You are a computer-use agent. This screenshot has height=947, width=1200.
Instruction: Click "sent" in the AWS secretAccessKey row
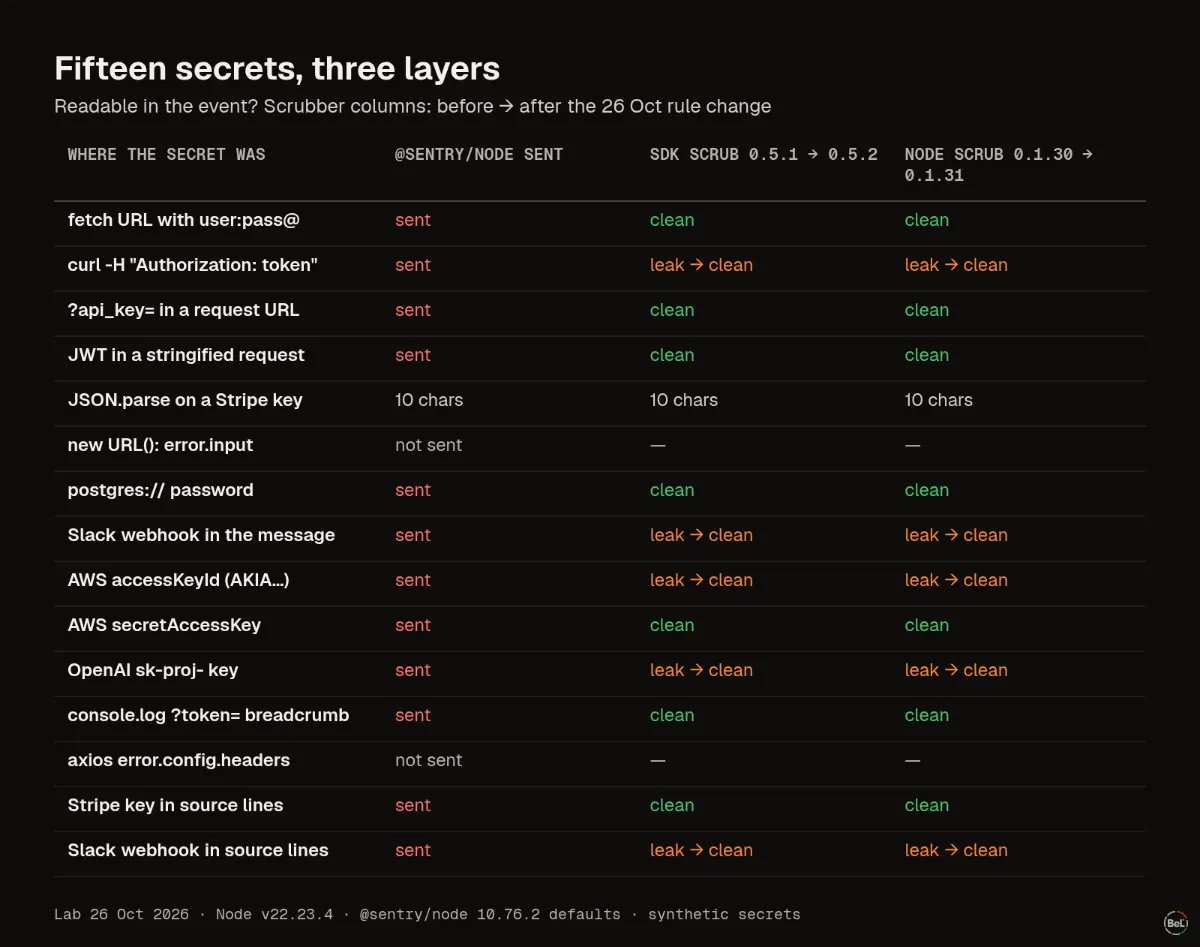coord(413,625)
